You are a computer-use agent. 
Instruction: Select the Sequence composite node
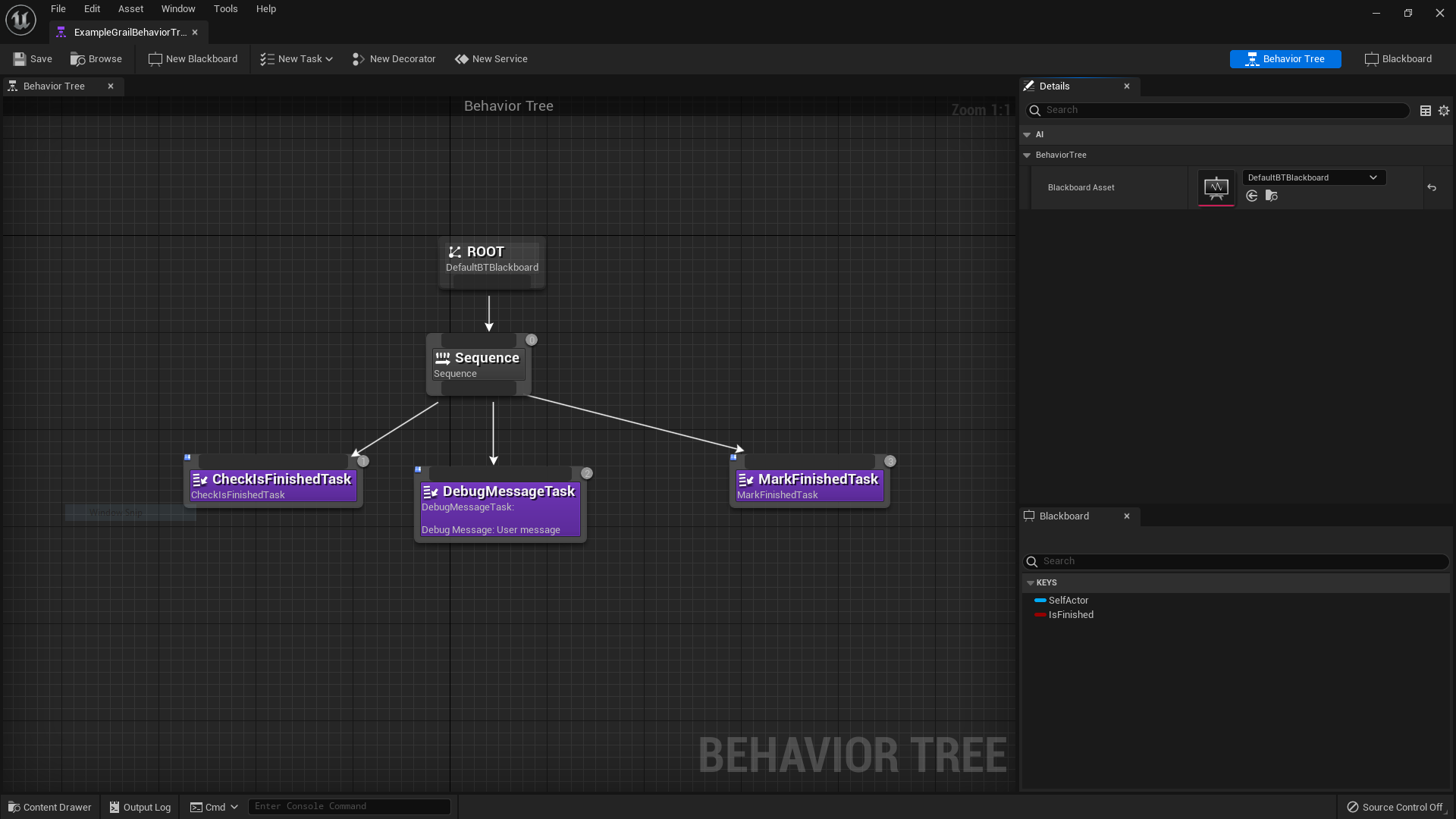(x=479, y=365)
